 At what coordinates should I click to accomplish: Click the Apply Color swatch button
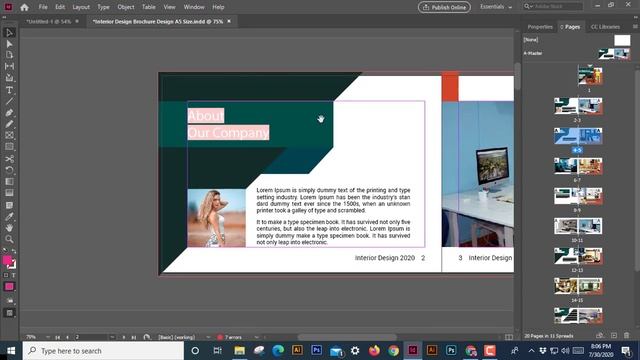(9, 287)
